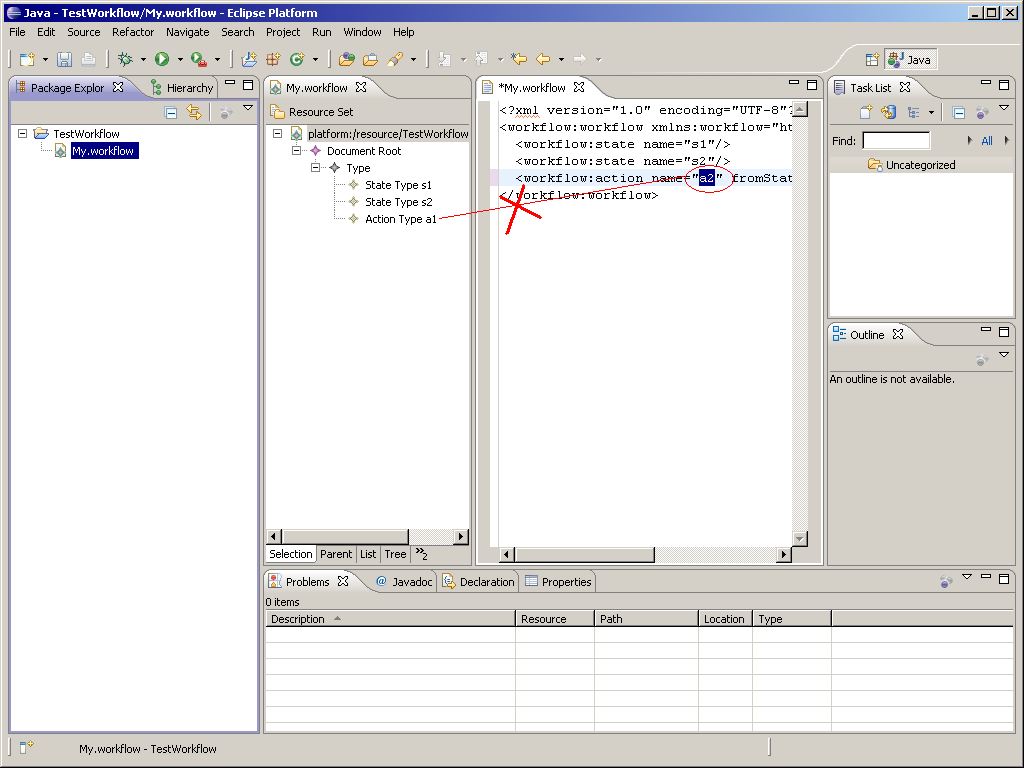Open the Package Explorer view menu arrow
Screen dimensions: 1024x768
[248, 108]
